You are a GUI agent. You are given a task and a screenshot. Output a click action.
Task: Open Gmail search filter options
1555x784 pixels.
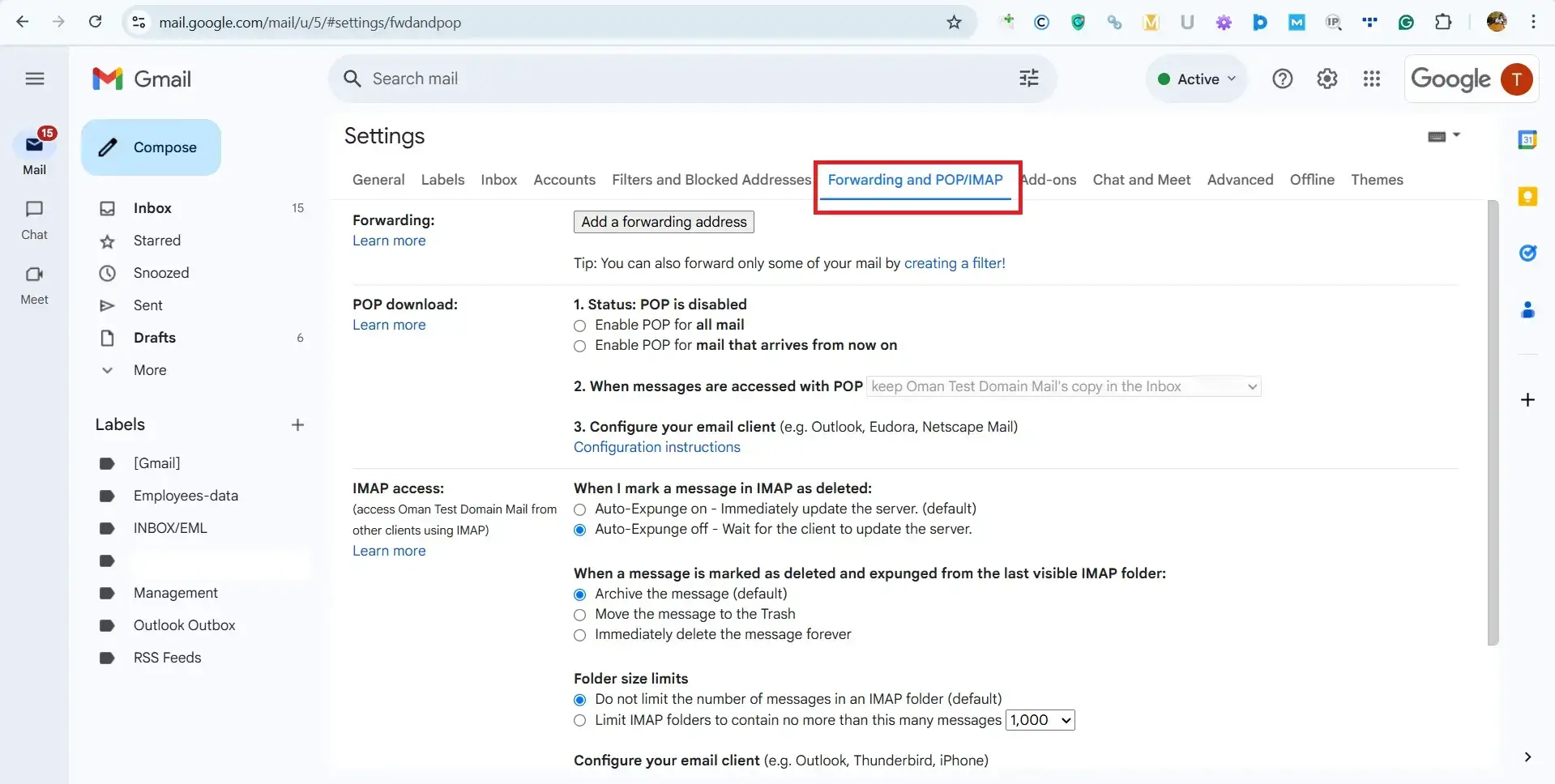tap(1027, 78)
